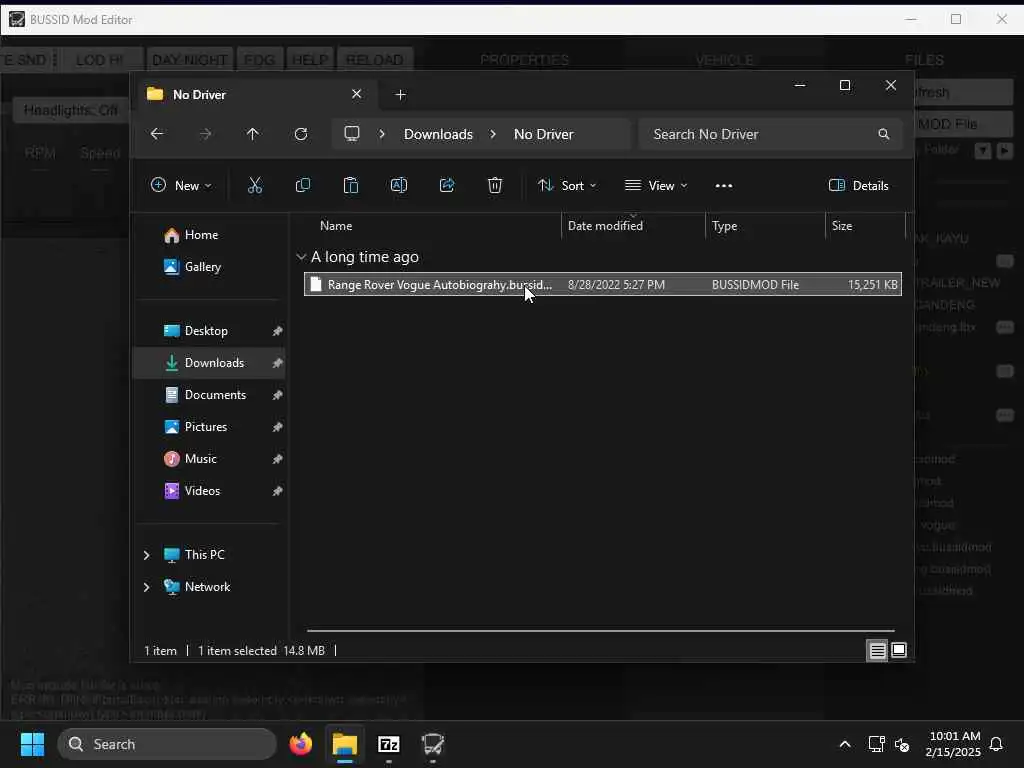The height and width of the screenshot is (768, 1024).
Task: Go to the Pictures folder
Action: click(206, 427)
